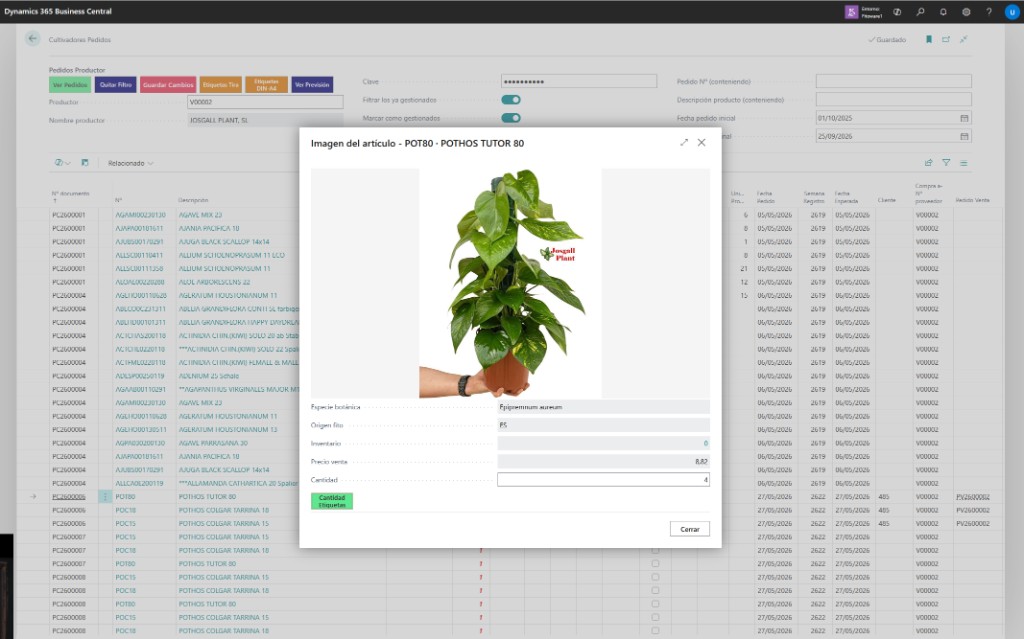
Task: Click the Quitar Filtro button
Action: [116, 85]
